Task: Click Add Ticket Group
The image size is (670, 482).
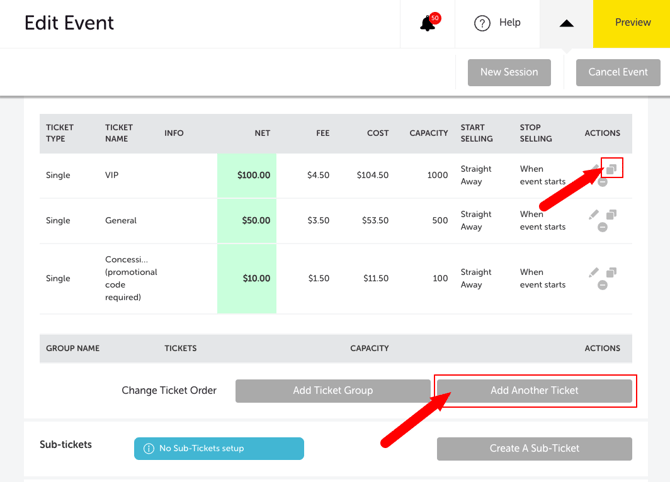Action: (x=332, y=391)
